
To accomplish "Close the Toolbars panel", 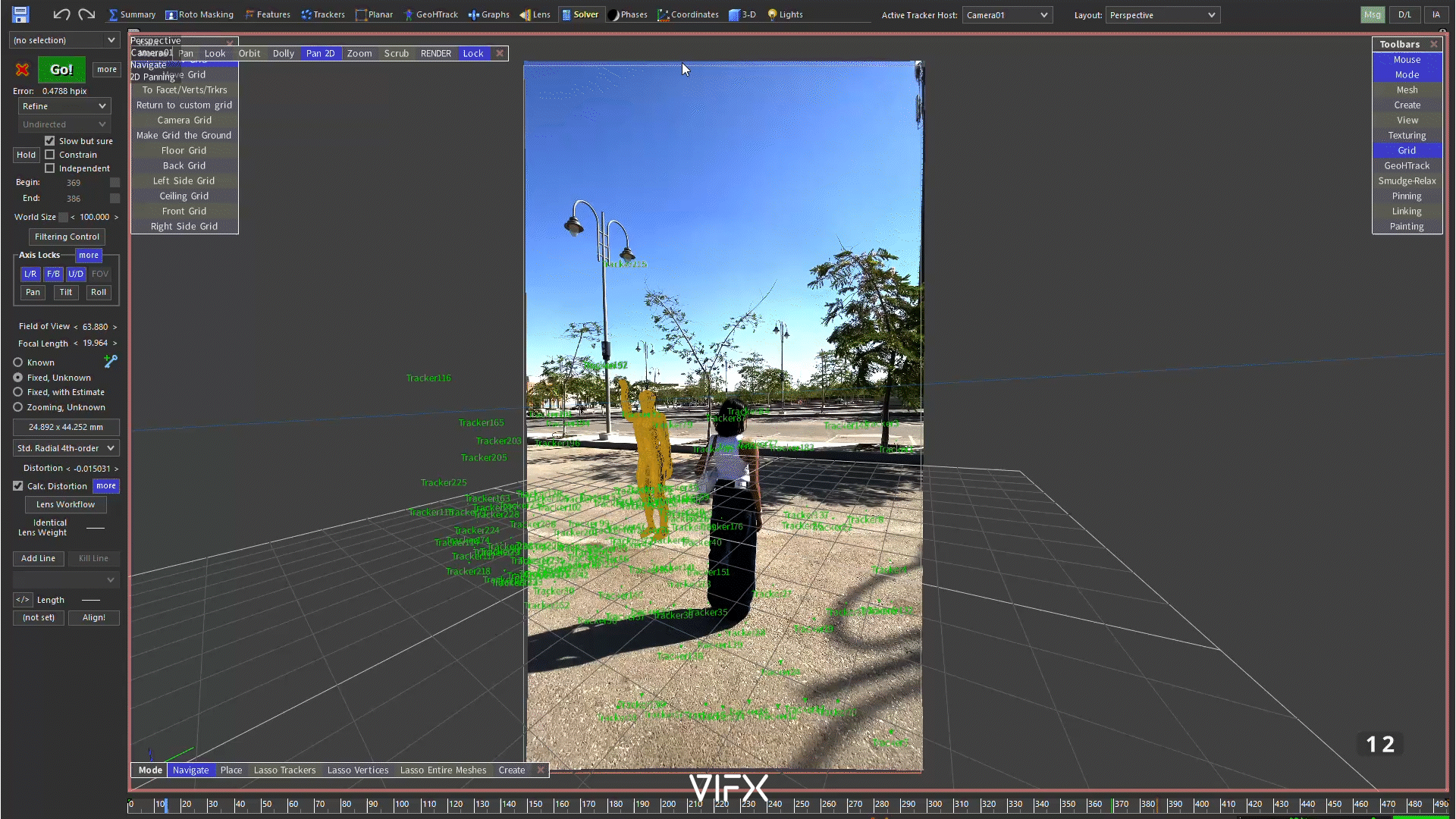I will (1434, 45).
